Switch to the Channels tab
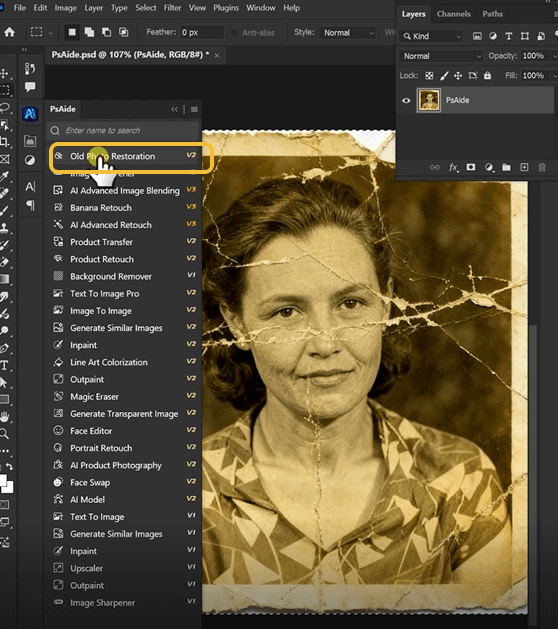This screenshot has height=629, width=558. (x=454, y=14)
